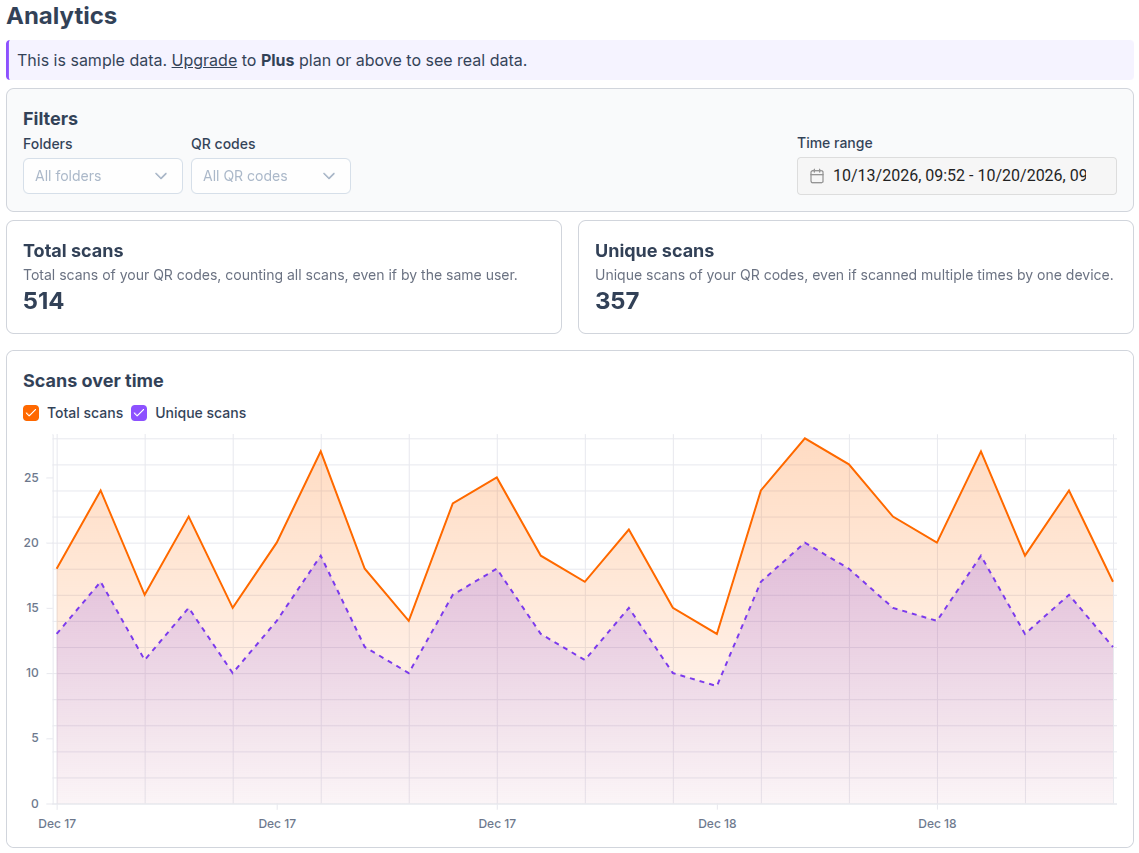
Task: Click the Total scans card title
Action: (x=73, y=251)
